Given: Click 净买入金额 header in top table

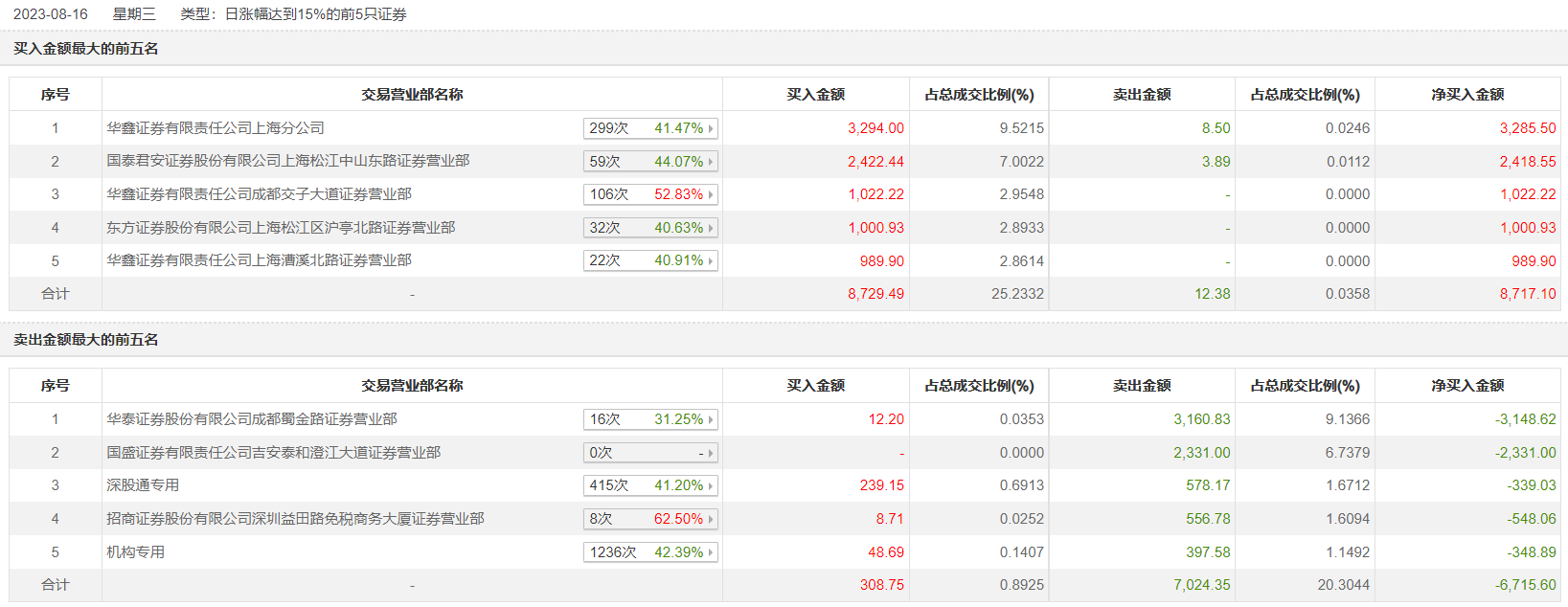Looking at the screenshot, I should point(1467,95).
